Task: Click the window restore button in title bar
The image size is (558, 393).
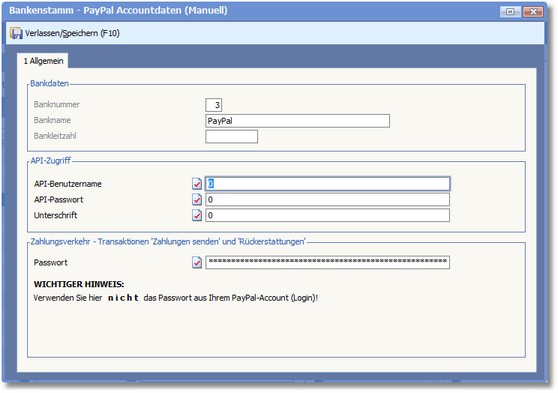Action: coord(510,12)
